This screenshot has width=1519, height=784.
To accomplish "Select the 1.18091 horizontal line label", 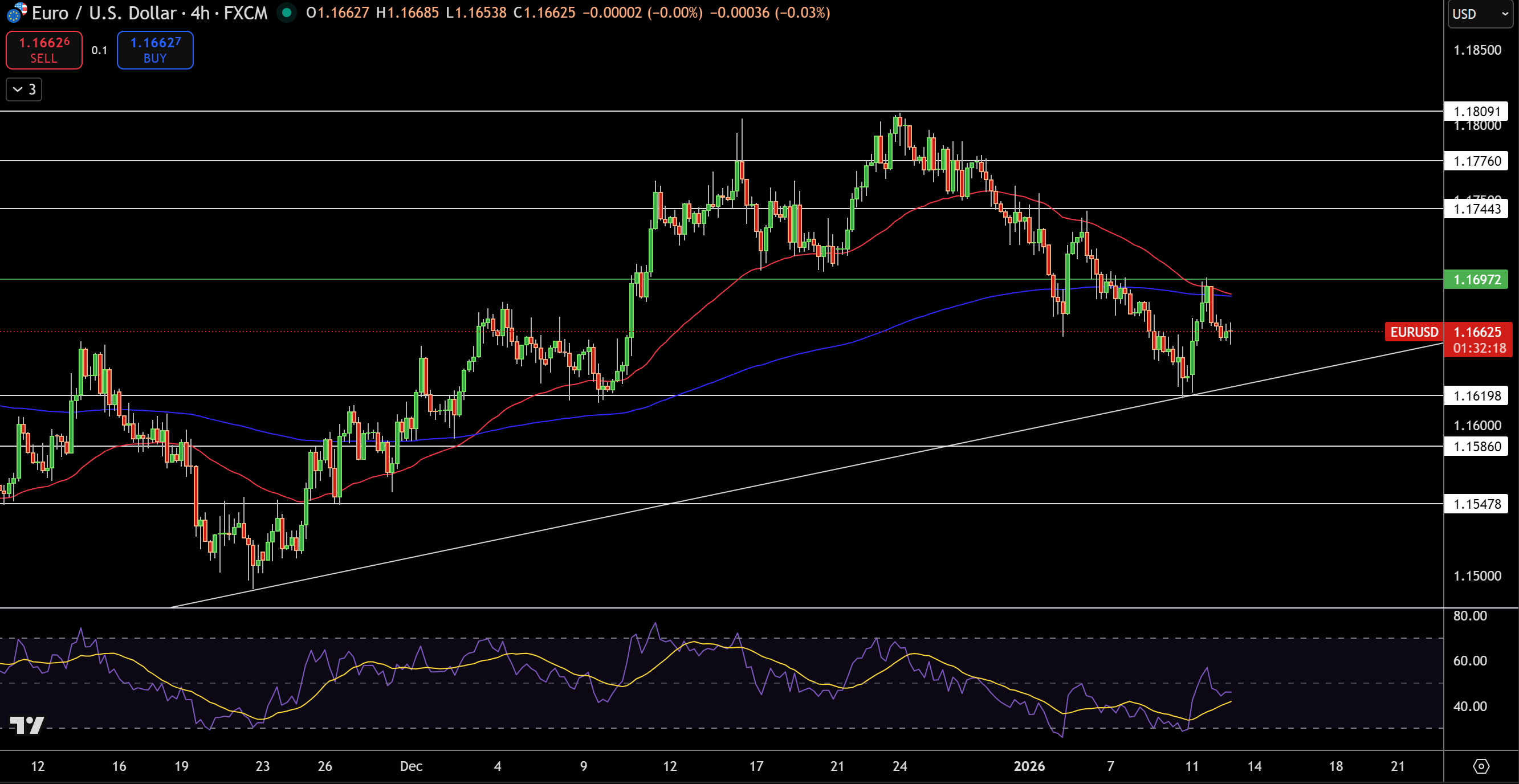I will point(1476,112).
